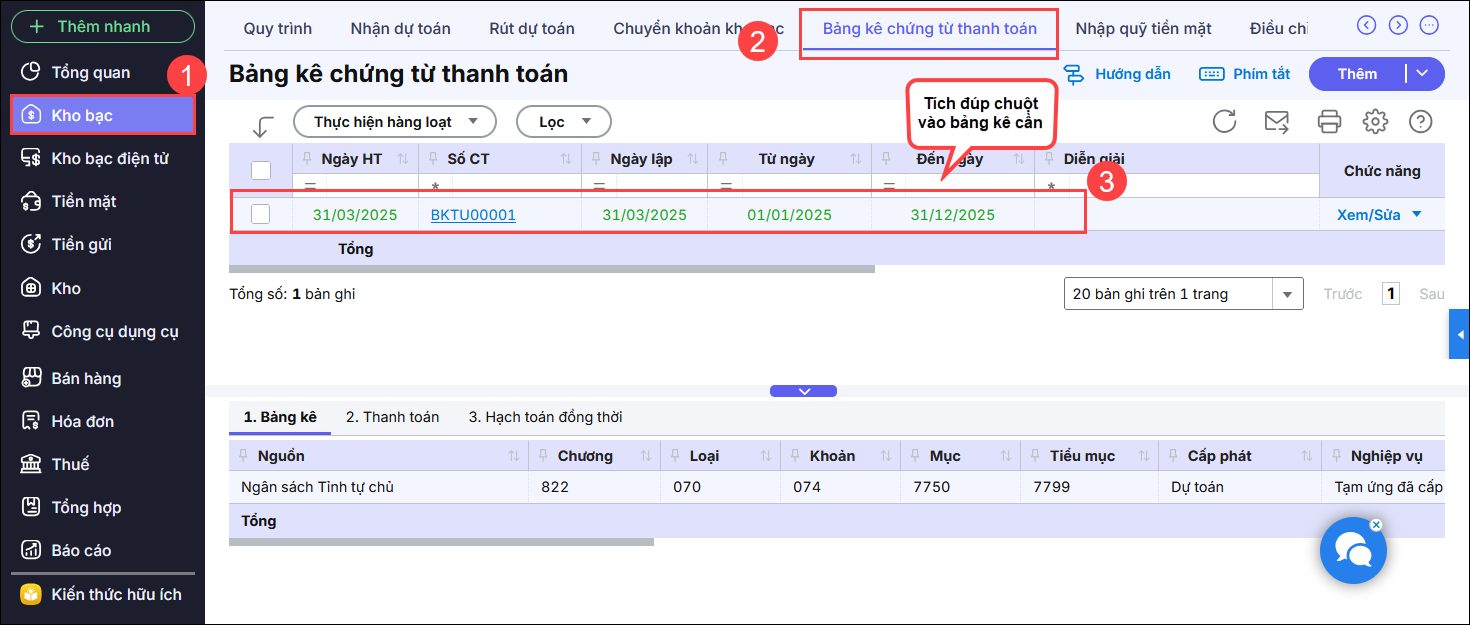This screenshot has height=625, width=1470.
Task: Click the Sau pagination link
Action: (x=1432, y=294)
